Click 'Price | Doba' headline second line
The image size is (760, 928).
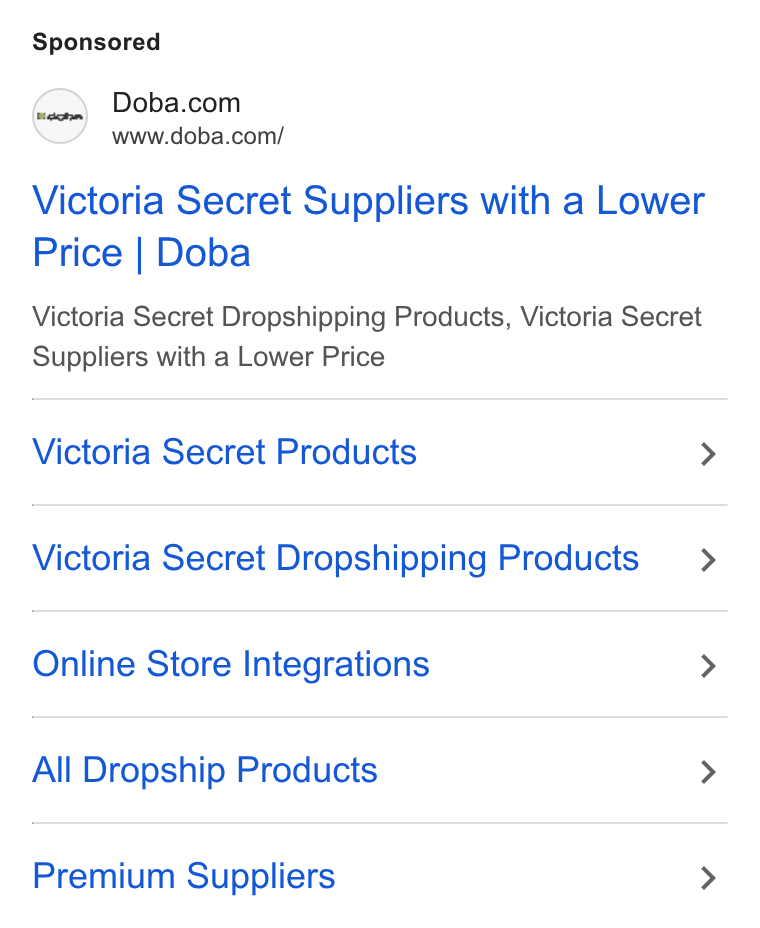141,253
